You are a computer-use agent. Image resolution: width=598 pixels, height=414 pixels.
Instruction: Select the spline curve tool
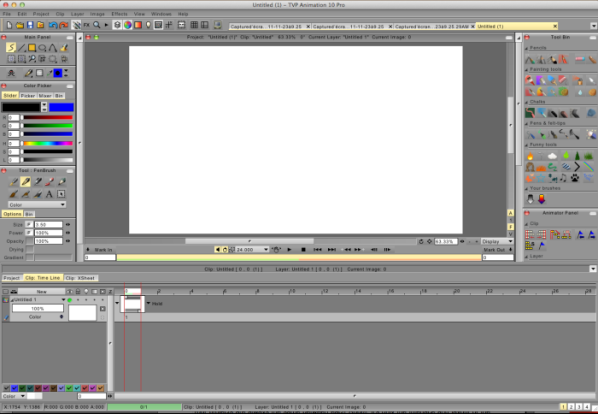53,48
